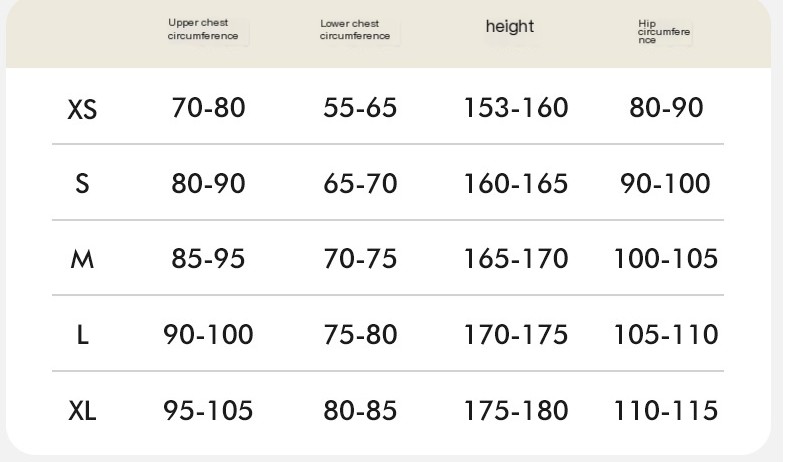Choose the M size row label
786x462 pixels.
[x=82, y=260]
